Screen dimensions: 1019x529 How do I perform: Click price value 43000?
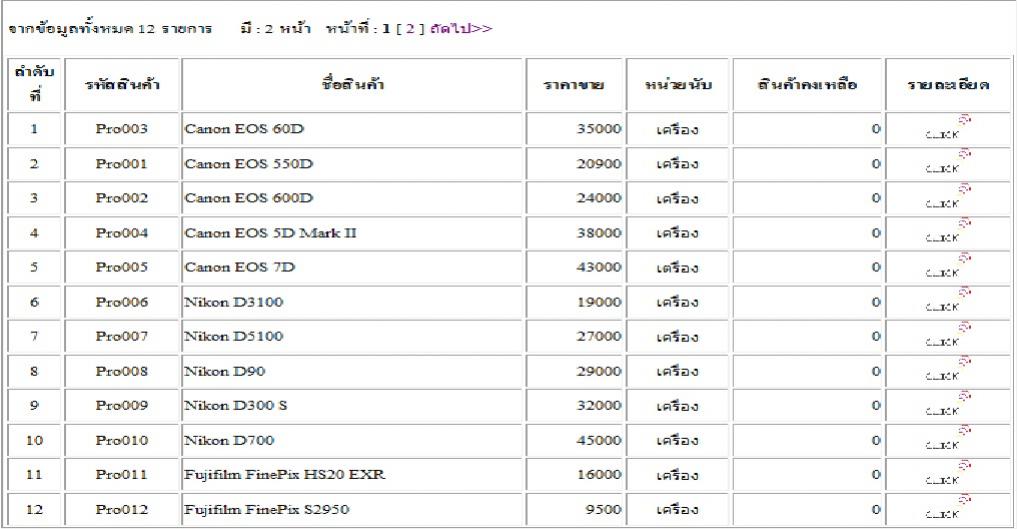[x=599, y=267]
